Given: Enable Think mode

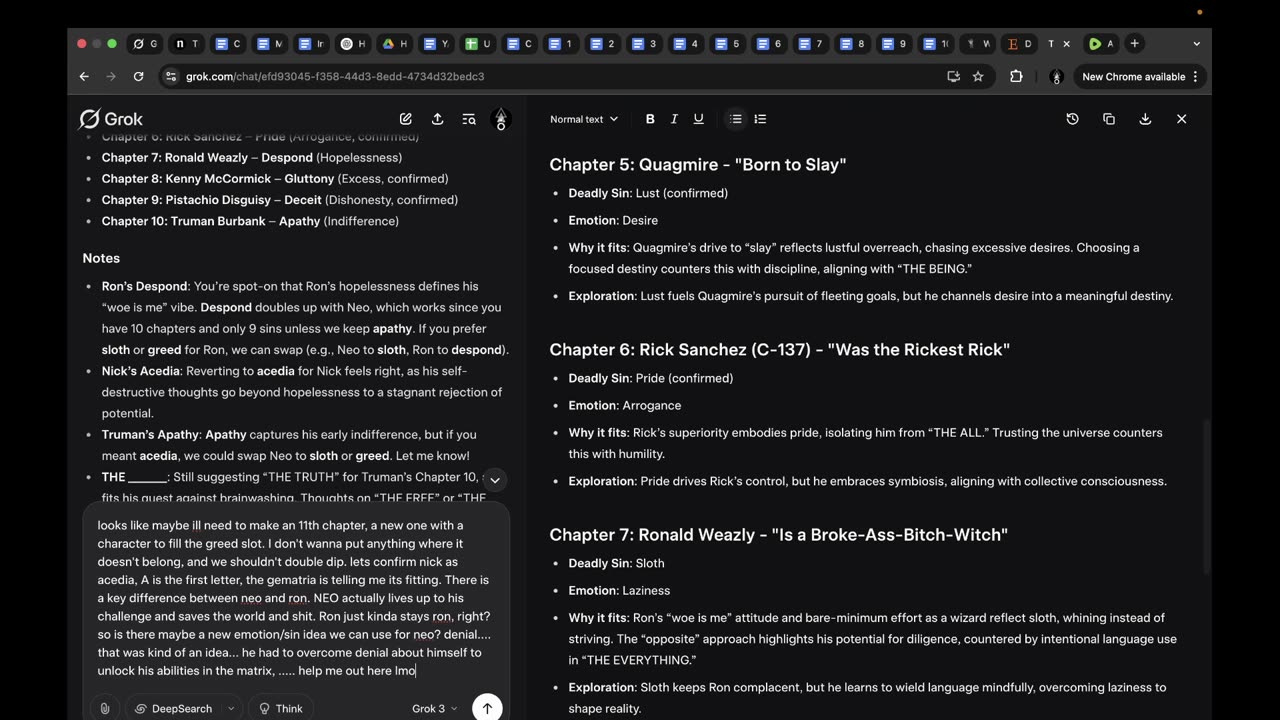Looking at the screenshot, I should (281, 708).
